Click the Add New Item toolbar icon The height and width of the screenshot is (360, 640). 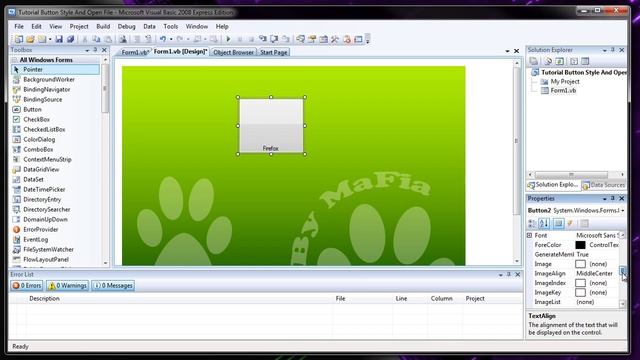tap(42, 39)
